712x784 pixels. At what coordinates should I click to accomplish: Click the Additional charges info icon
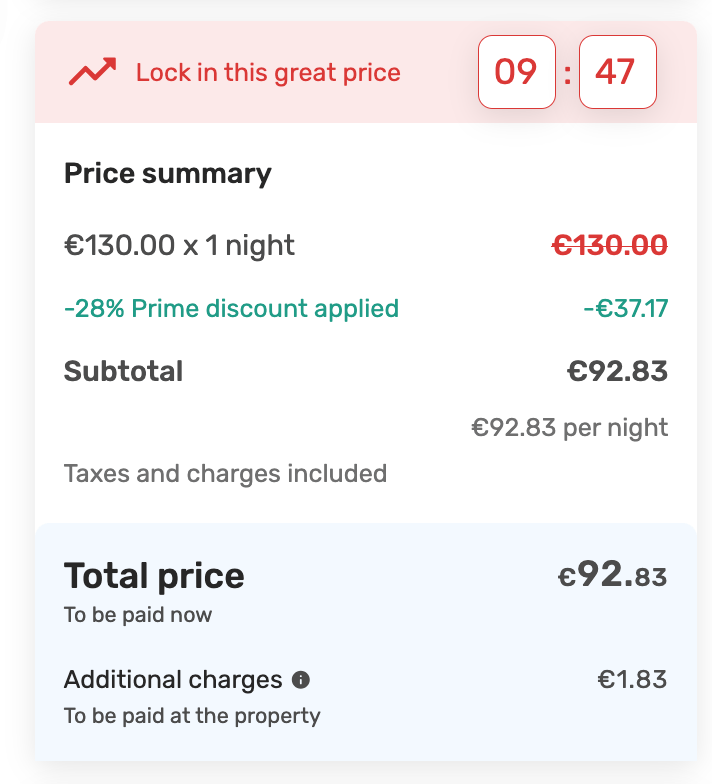301,680
